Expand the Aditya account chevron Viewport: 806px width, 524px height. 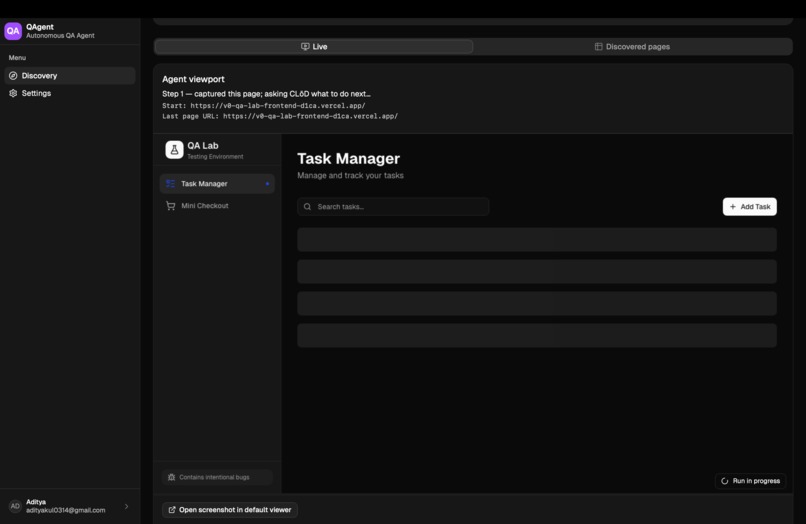pos(126,507)
